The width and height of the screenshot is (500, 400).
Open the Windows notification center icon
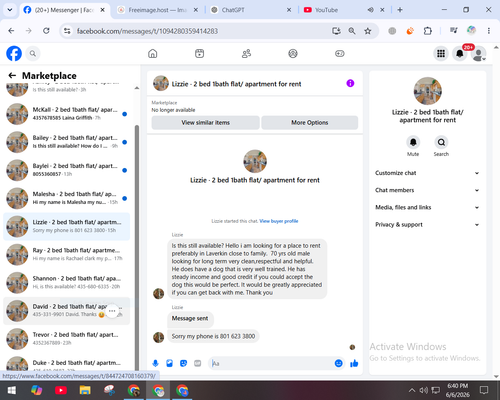coord(484,390)
